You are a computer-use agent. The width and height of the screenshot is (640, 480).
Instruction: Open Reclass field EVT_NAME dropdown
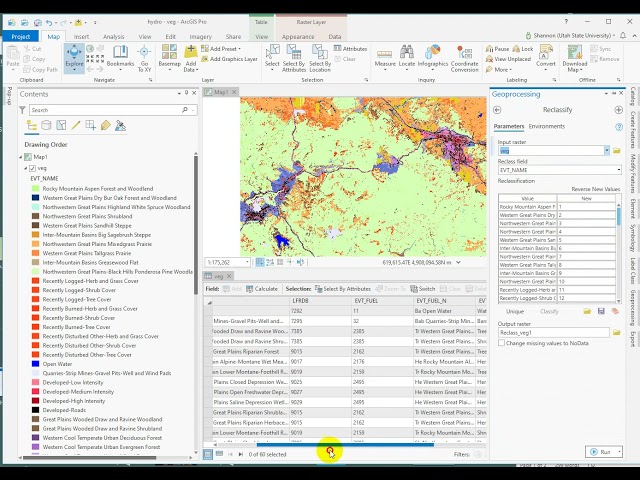[x=619, y=170]
